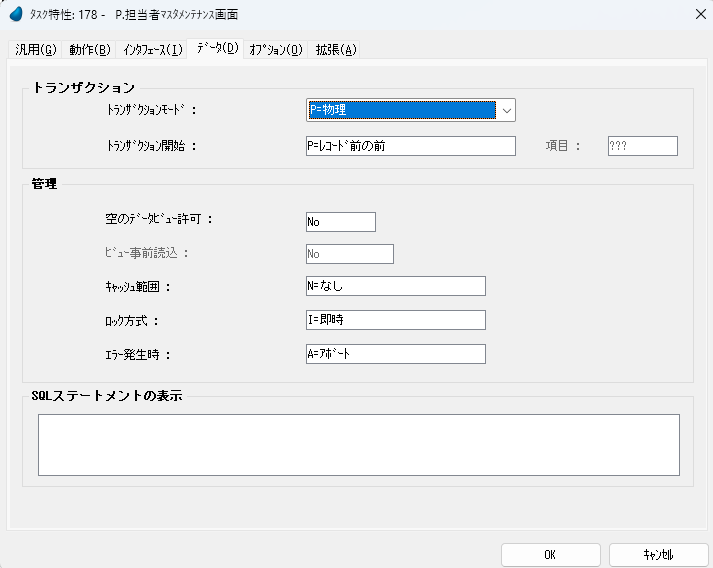Screen dimensions: 713x568
Task: Close the task properties dialog
Action: pos(697,15)
